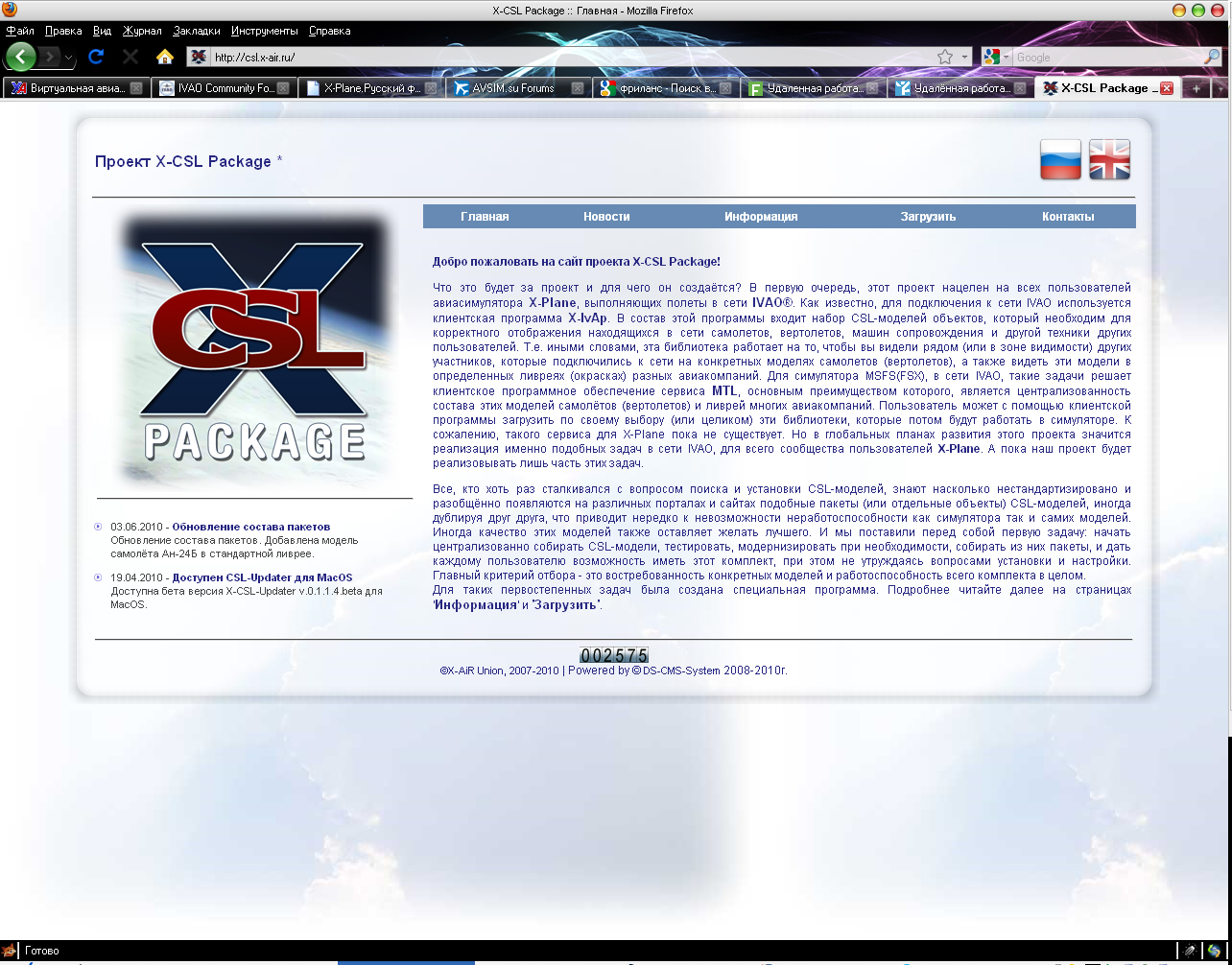Follow the MTL link in the text
This screenshot has width=1232, height=965.
tap(724, 391)
